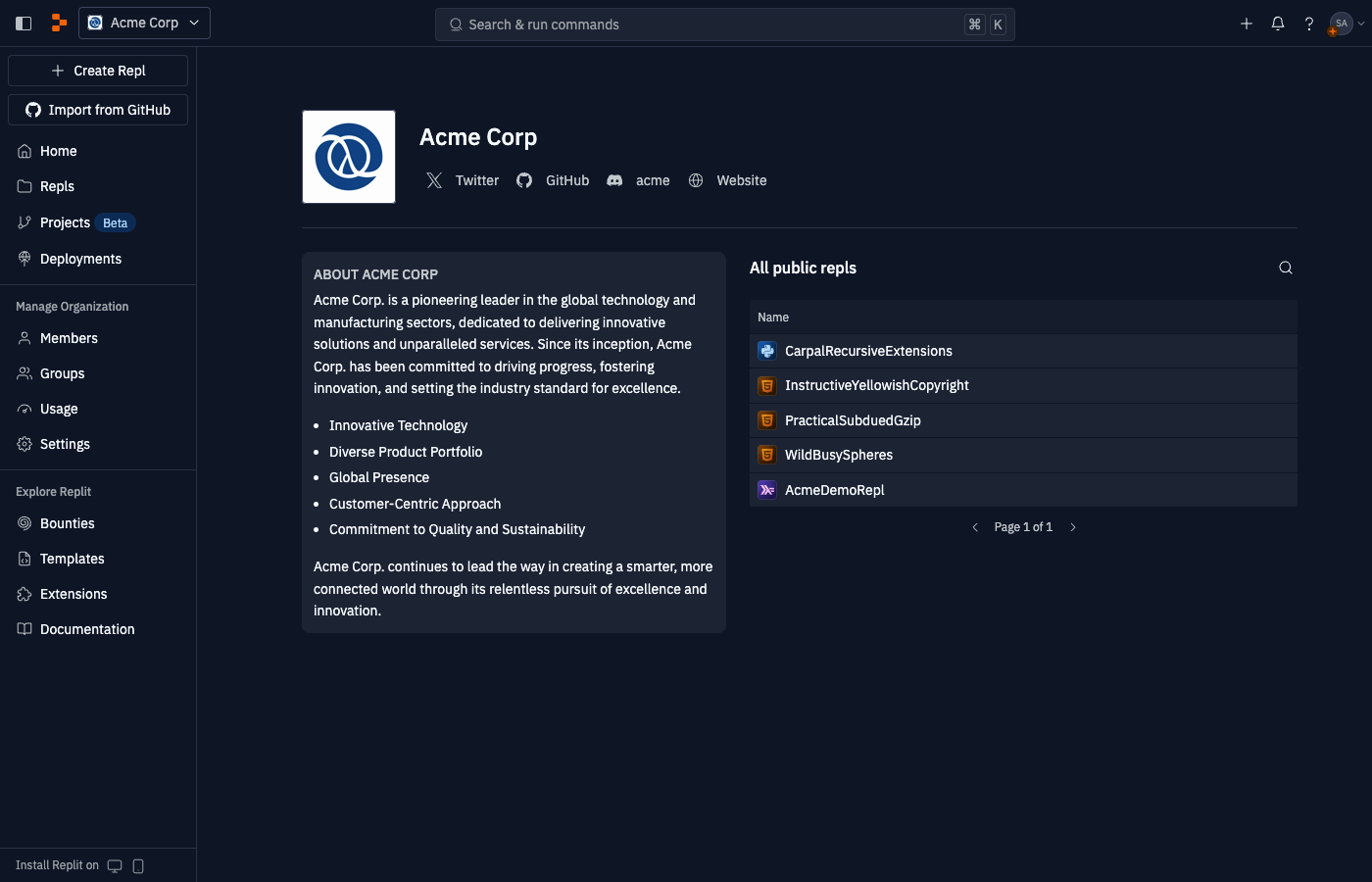Click the Deployments icon
Screen dimensions: 1372x882
[24, 259]
